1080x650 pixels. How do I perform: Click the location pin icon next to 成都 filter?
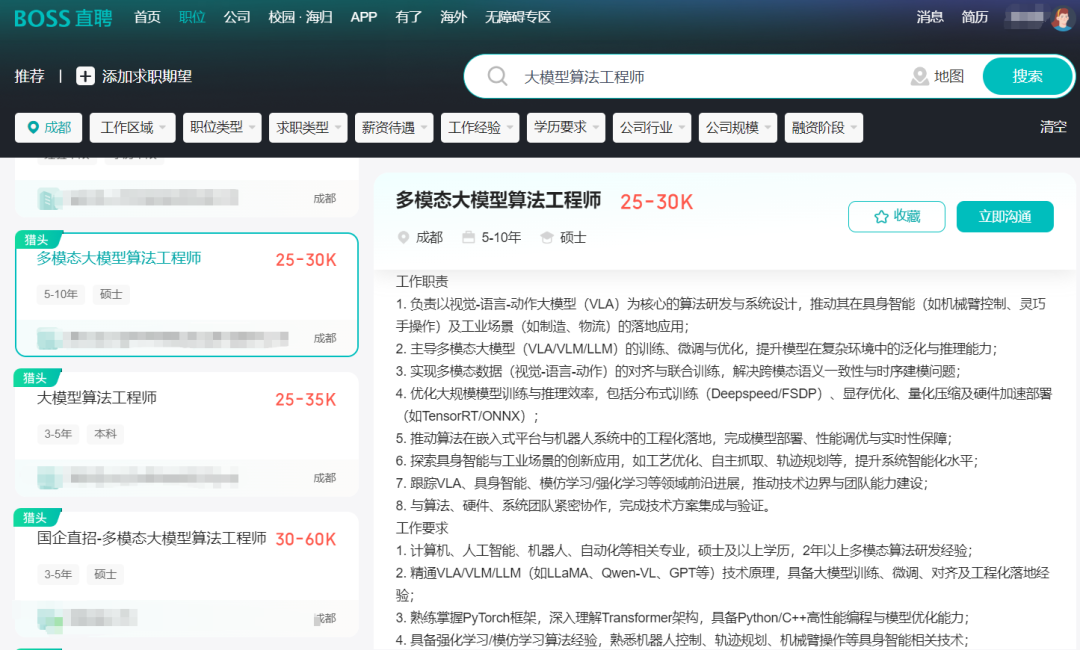[x=33, y=127]
